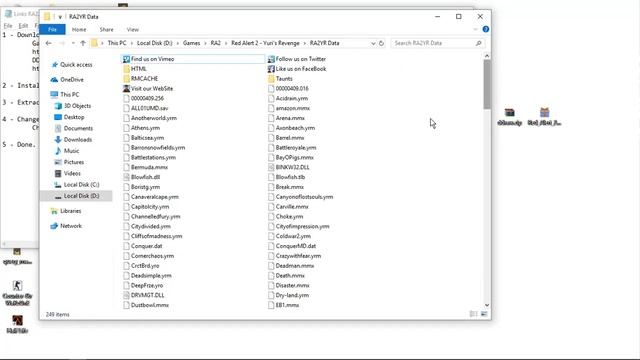
Task: Select the Blowfish.tlb file
Action: (287, 177)
